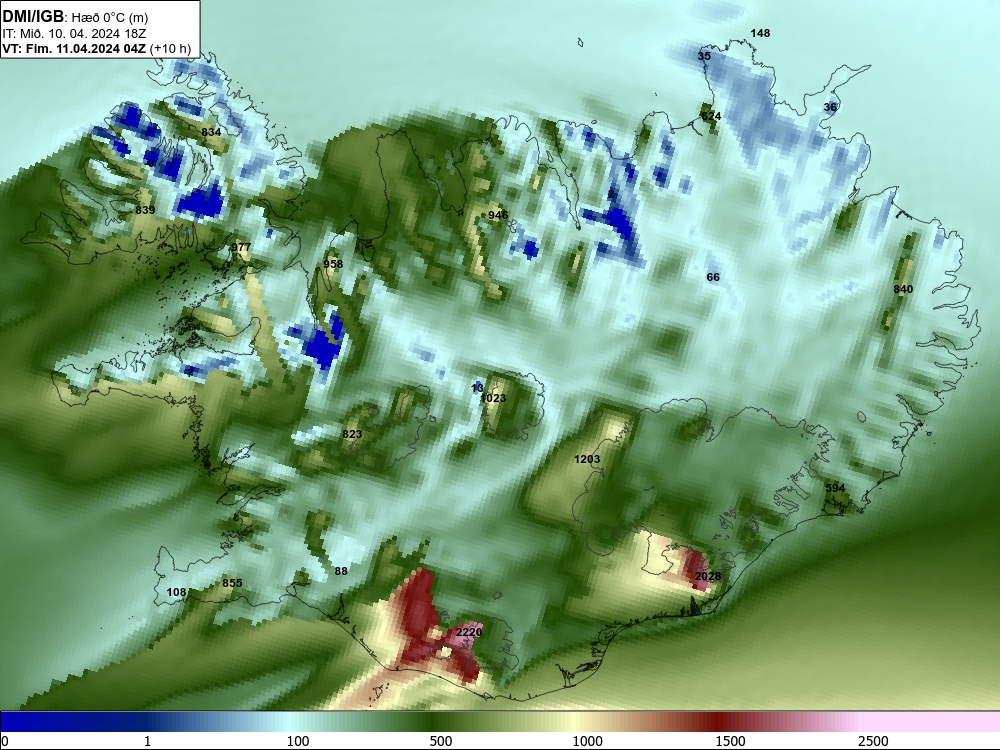Click the map value 35

(704, 56)
